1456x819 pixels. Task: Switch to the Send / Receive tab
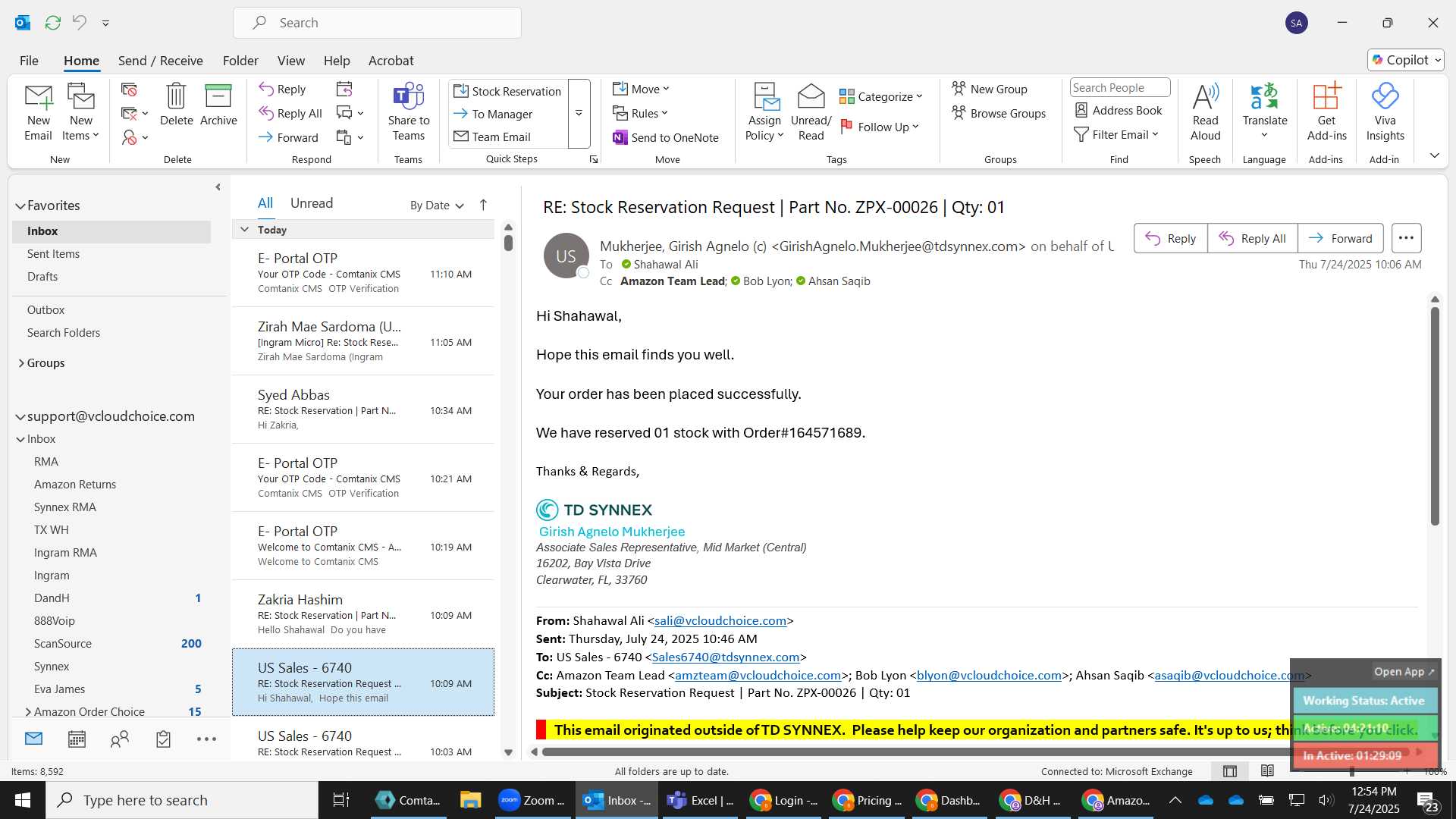point(160,61)
